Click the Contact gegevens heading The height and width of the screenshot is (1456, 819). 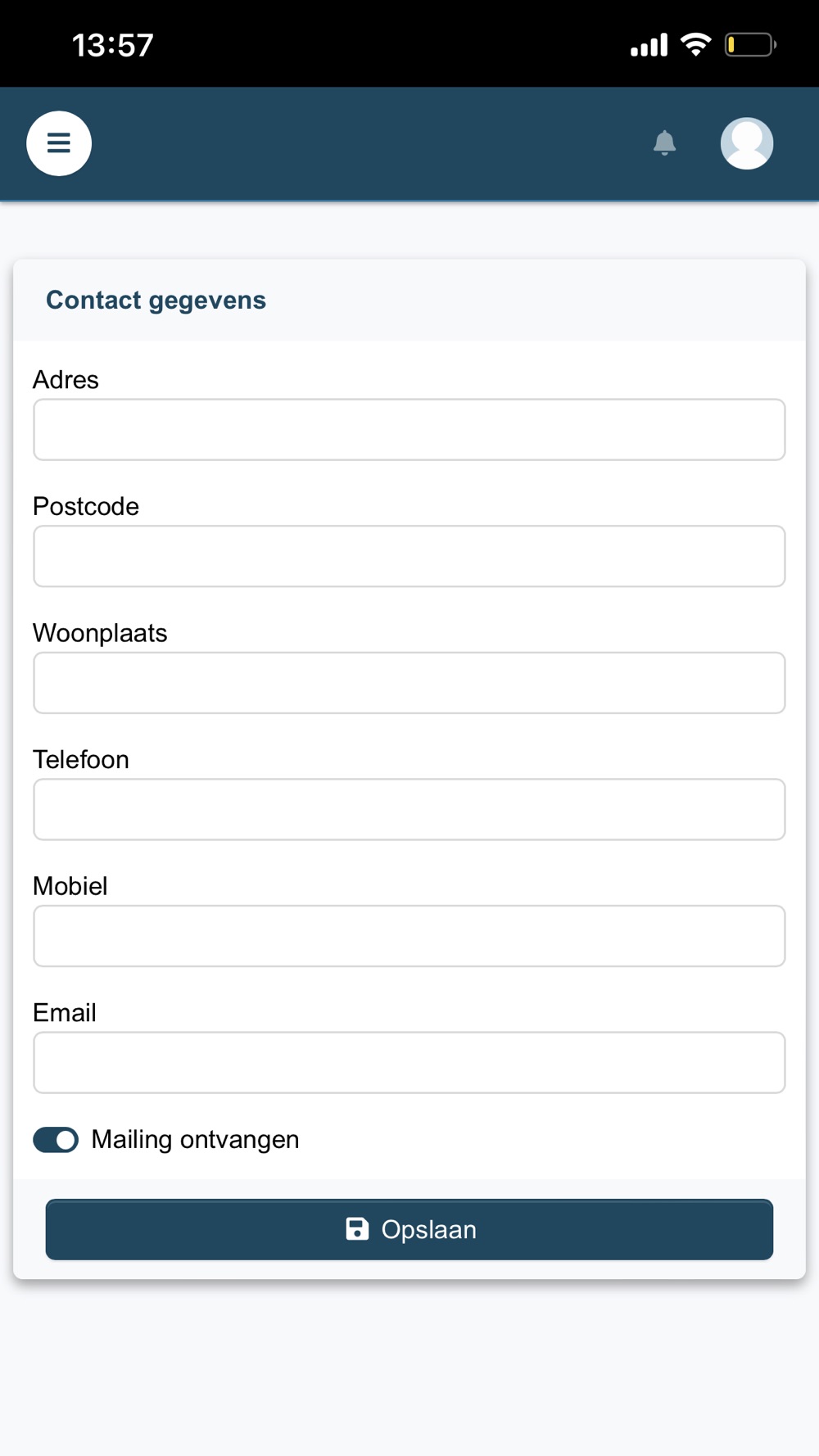pos(156,301)
